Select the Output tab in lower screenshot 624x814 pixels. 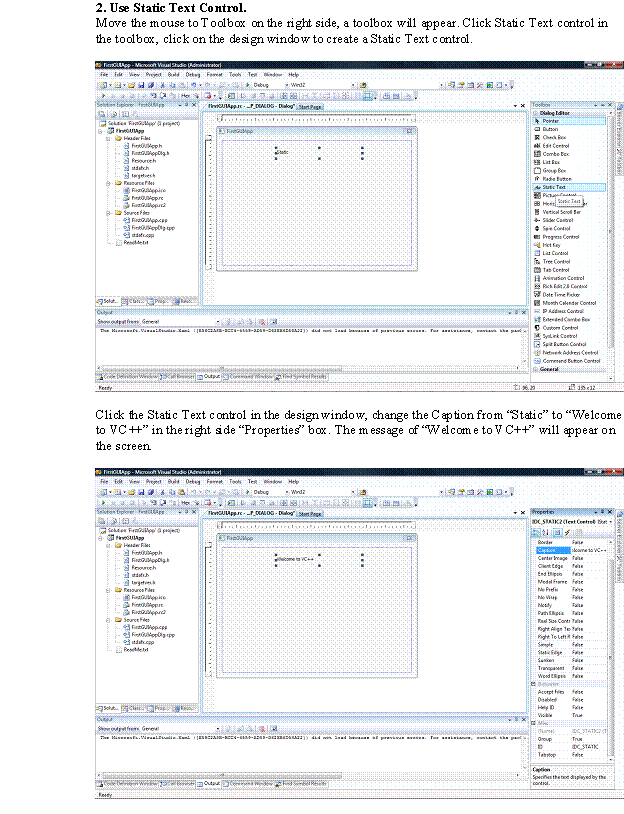tap(209, 783)
